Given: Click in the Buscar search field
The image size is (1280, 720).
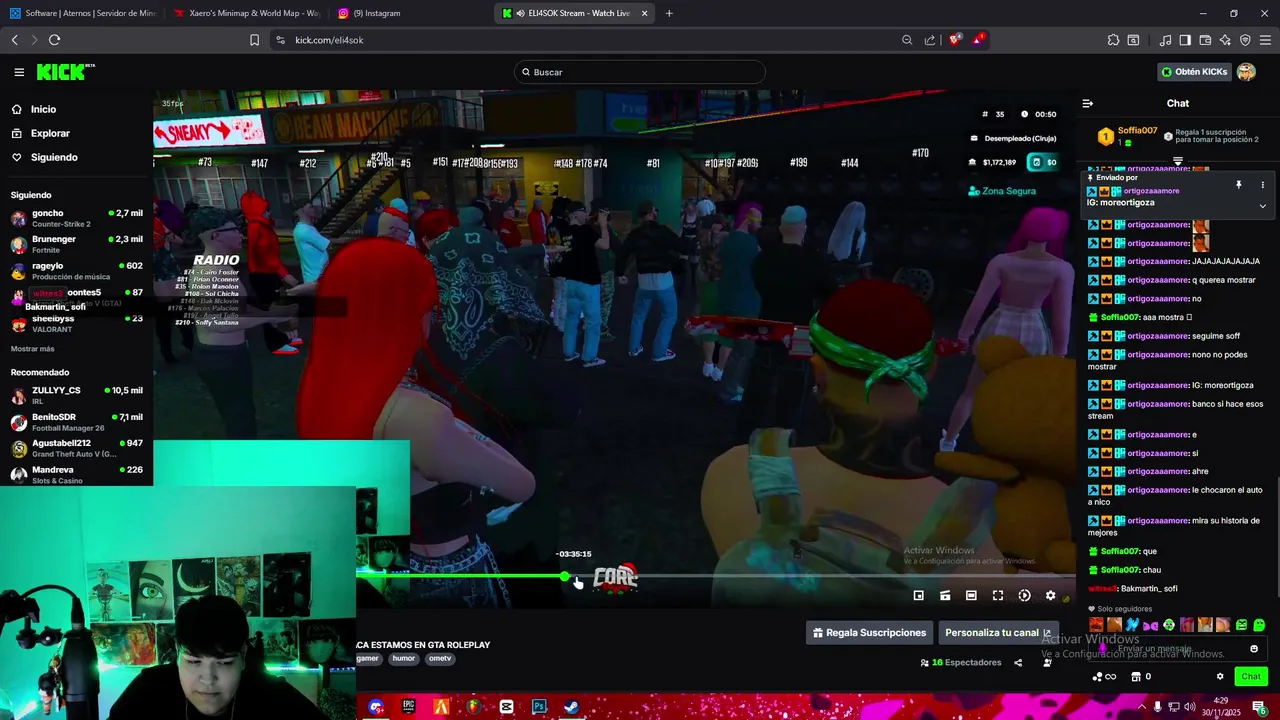Looking at the screenshot, I should pos(640,72).
